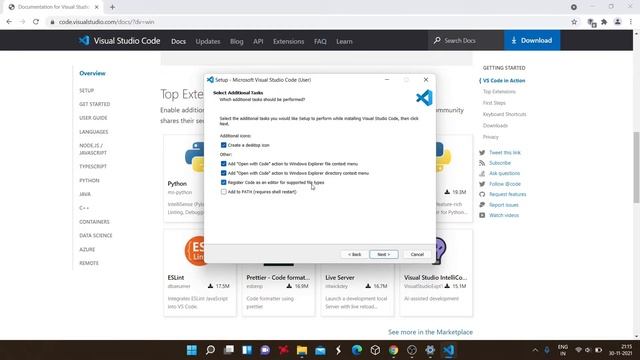Open LANGUAGES section in sidebar
This screenshot has height=360, width=640.
[93, 132]
